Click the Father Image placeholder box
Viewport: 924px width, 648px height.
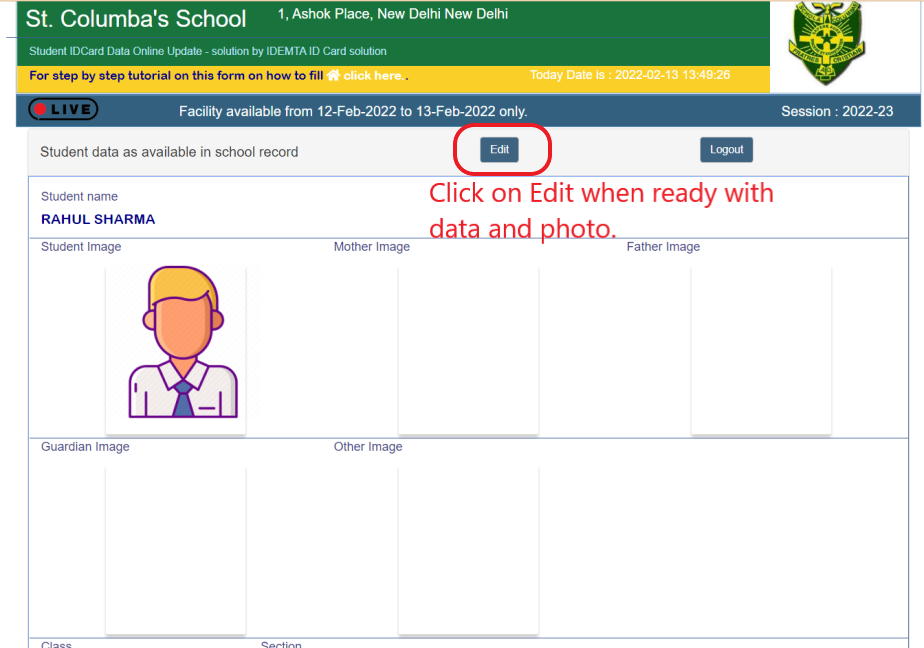click(761, 350)
